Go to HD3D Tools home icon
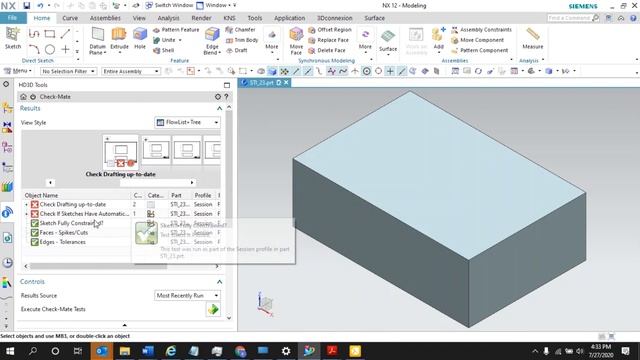Screen dimensions: 640x360 coord(23,97)
